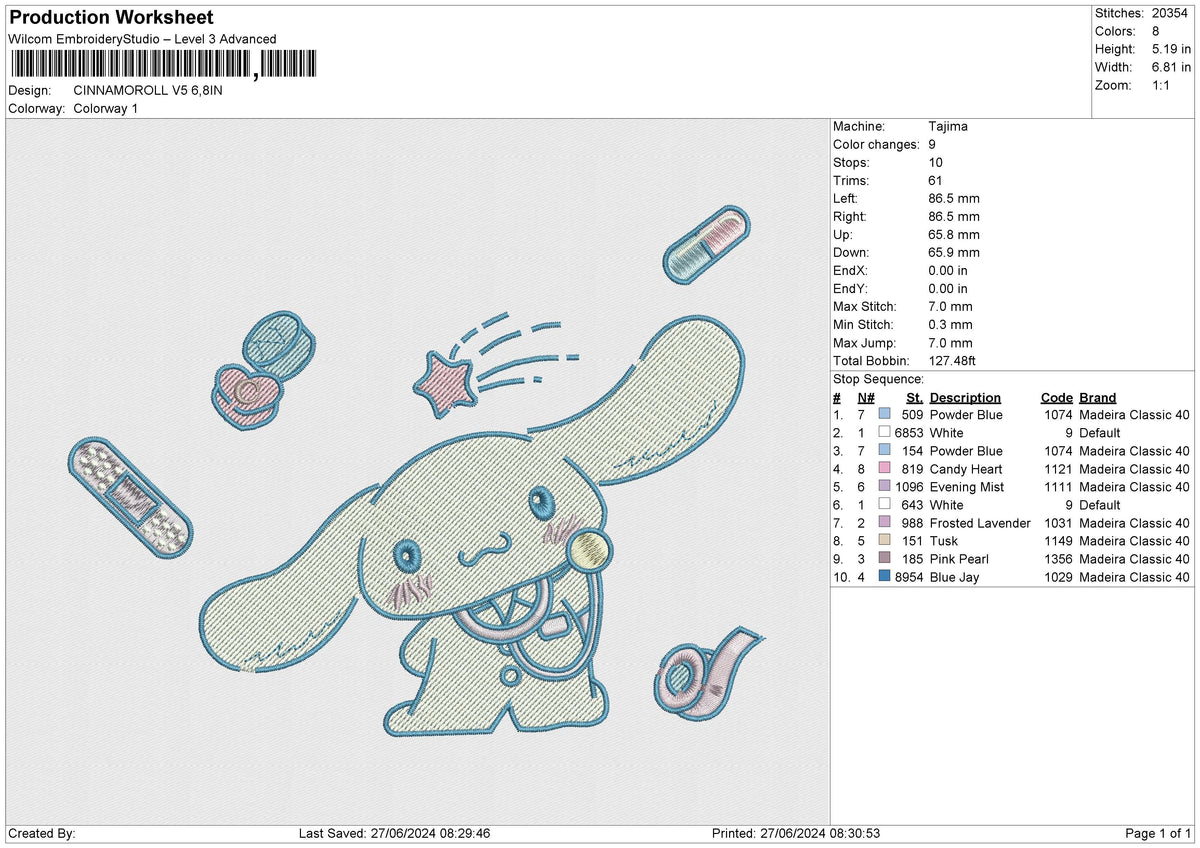Image resolution: width=1200 pixels, height=848 pixels.
Task: Click 'Wilcom EmbroideryStudio – Level 3 Advanced' text
Action: click(x=142, y=39)
